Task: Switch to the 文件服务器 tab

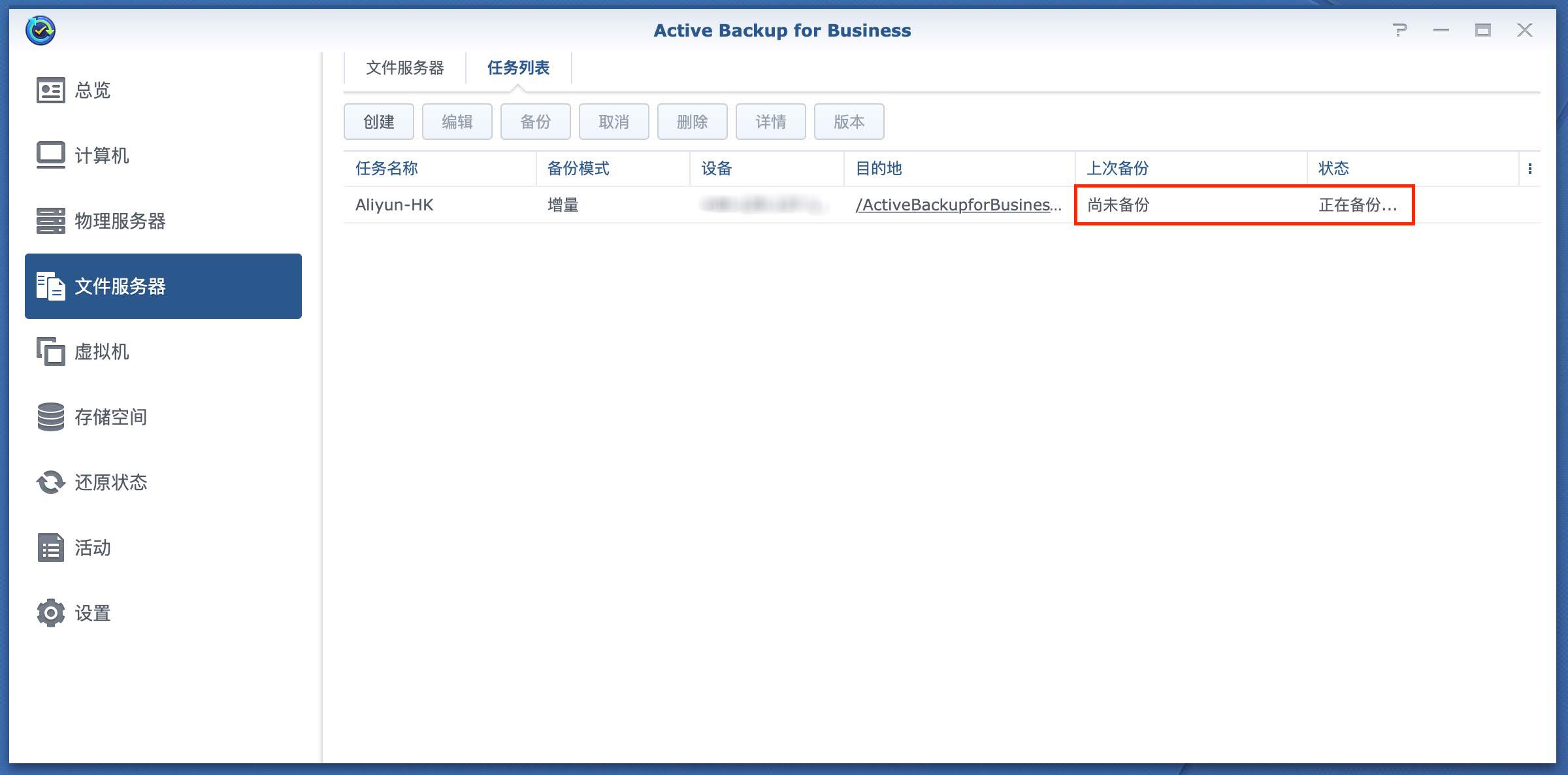Action: (x=404, y=68)
